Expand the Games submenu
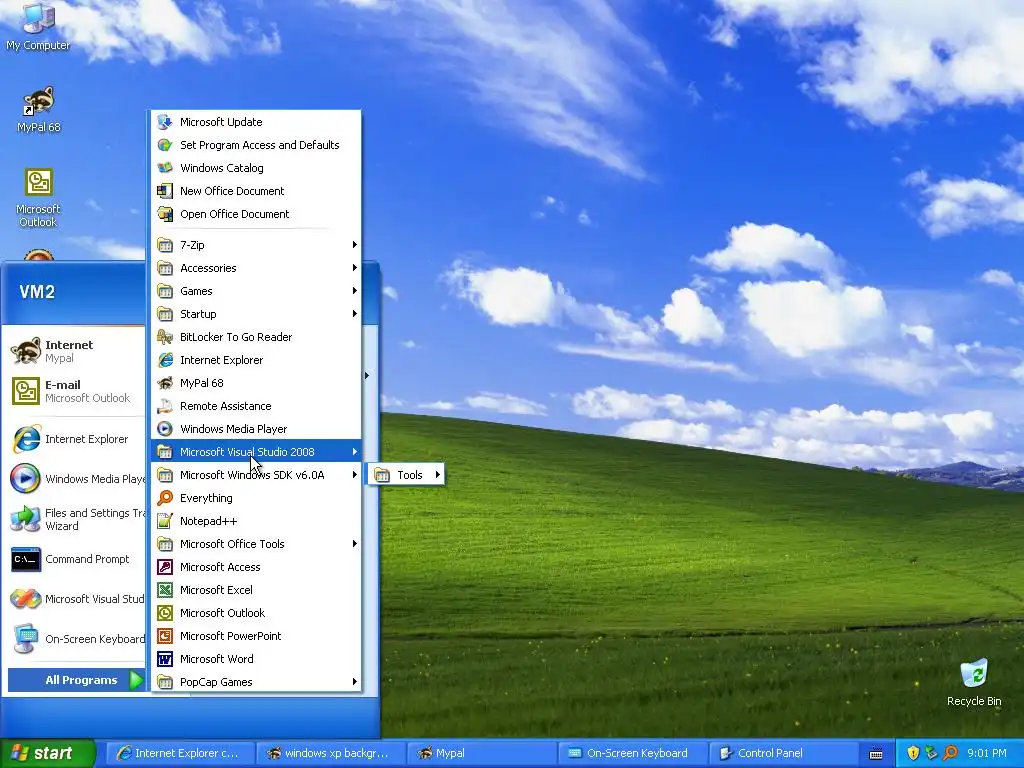Viewport: 1024px width, 768px height. click(x=256, y=291)
